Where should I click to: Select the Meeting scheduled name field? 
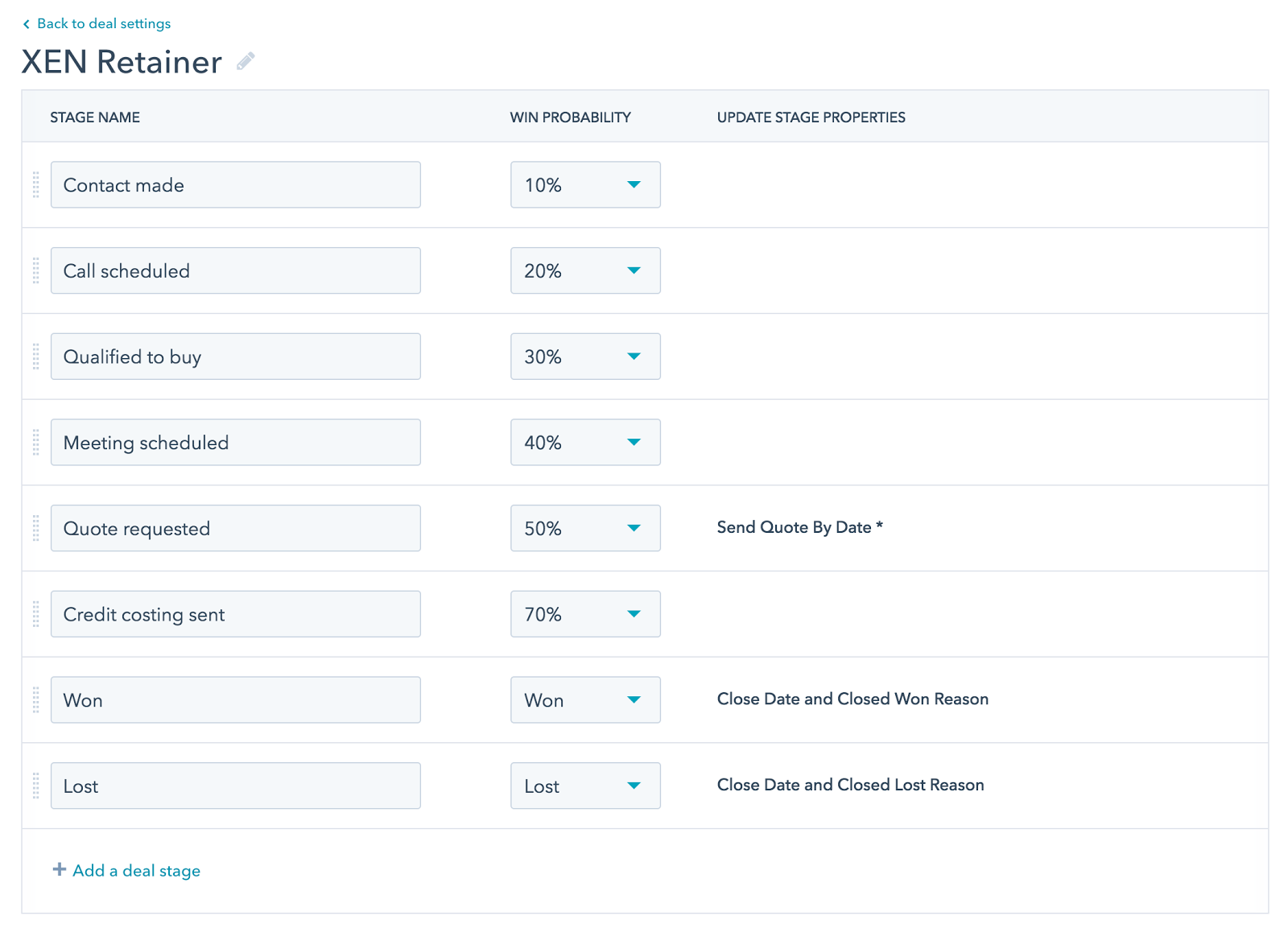pos(235,442)
